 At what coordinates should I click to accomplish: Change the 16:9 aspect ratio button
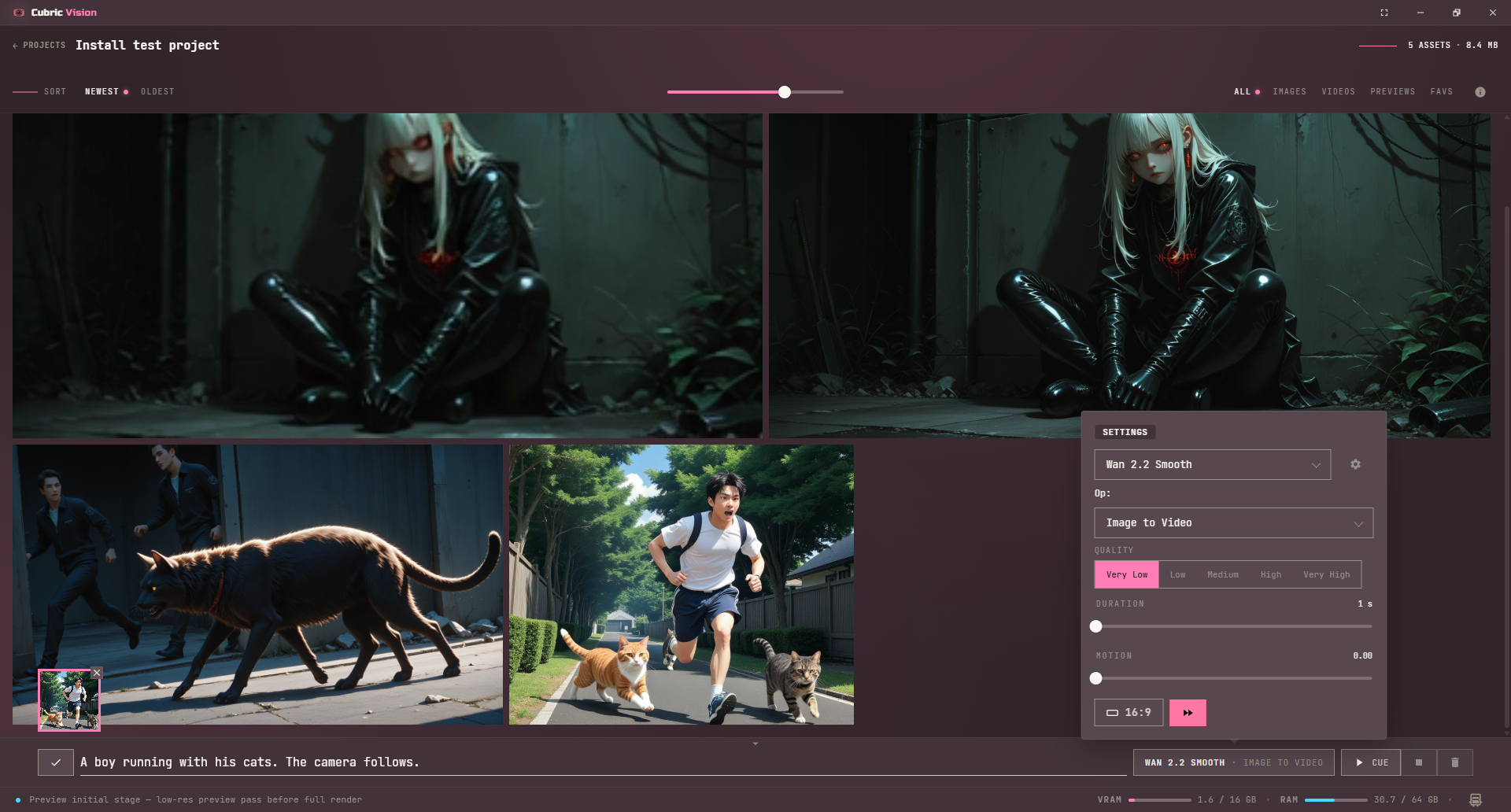tap(1129, 713)
